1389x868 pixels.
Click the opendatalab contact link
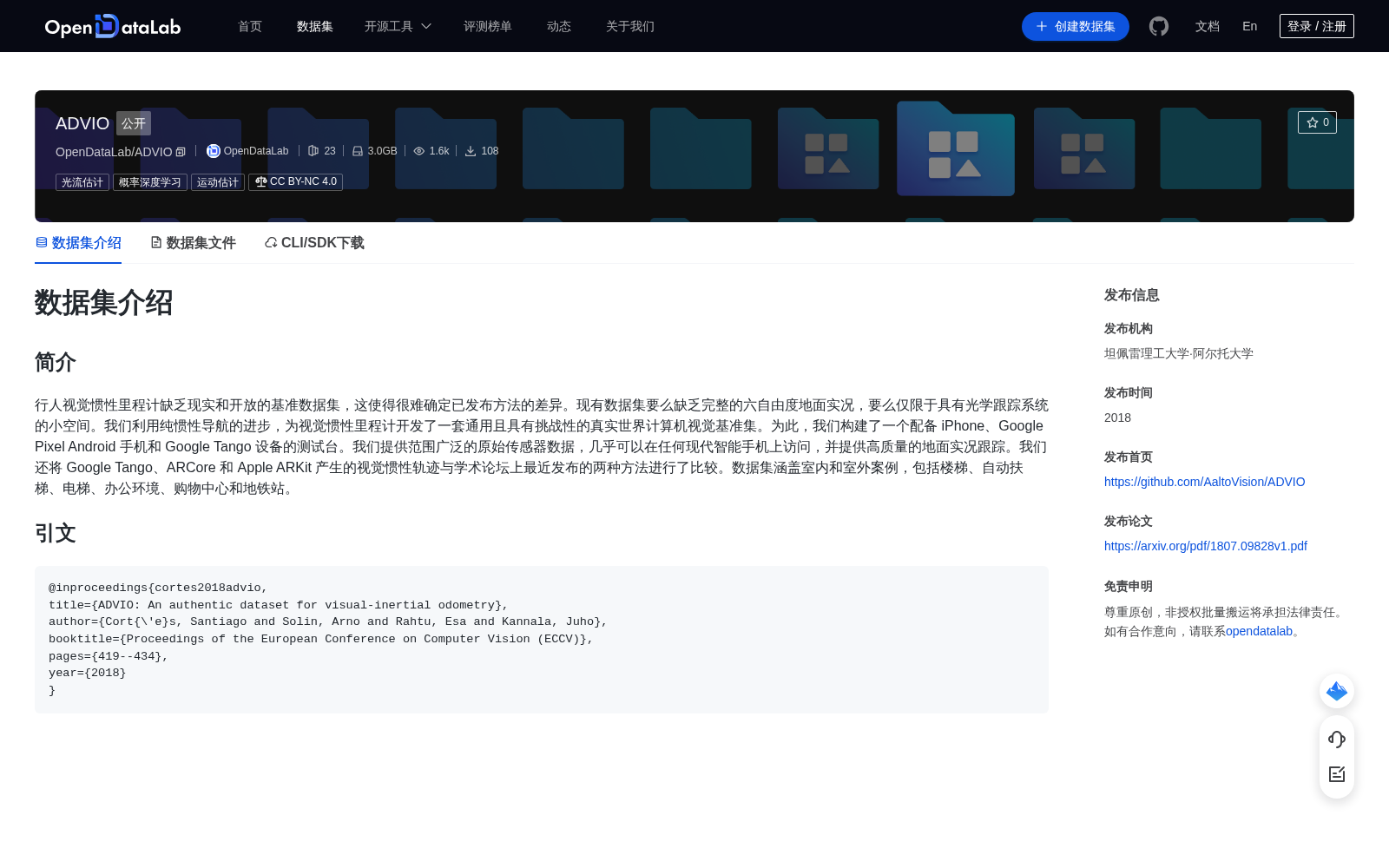tap(1259, 631)
